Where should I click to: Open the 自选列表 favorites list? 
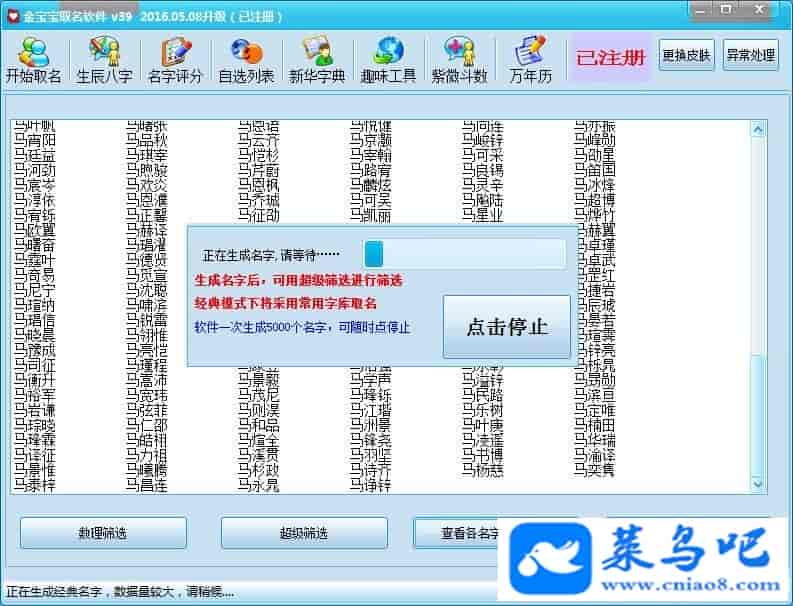pos(246,59)
